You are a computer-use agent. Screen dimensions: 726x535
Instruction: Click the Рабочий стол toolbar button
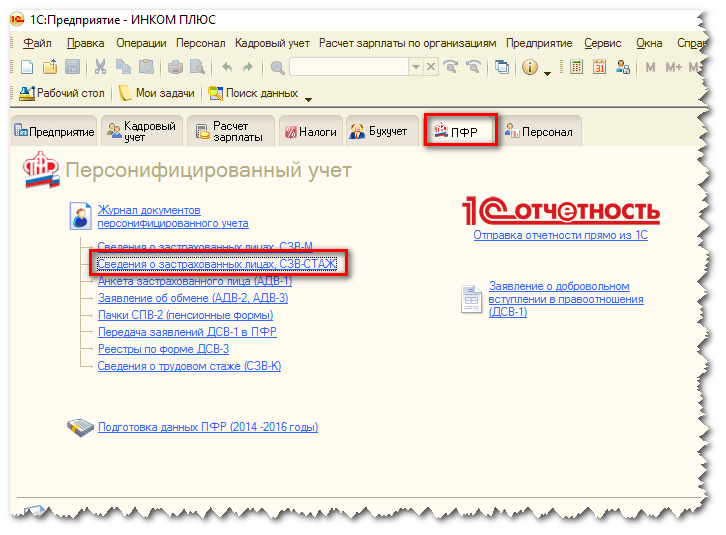pyautogui.click(x=62, y=93)
